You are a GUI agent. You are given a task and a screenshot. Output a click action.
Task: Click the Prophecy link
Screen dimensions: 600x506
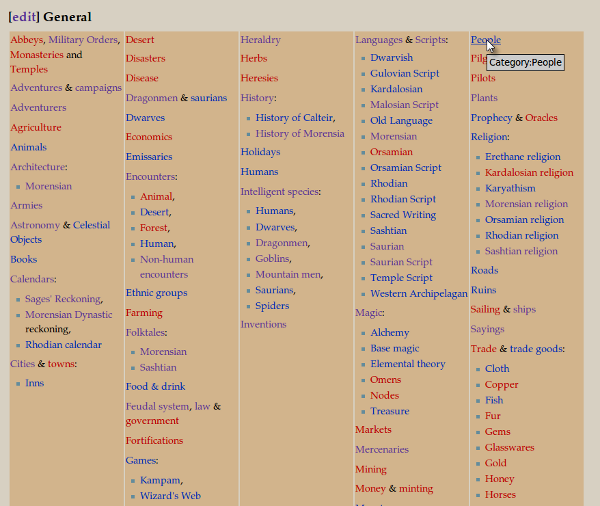coord(491,118)
